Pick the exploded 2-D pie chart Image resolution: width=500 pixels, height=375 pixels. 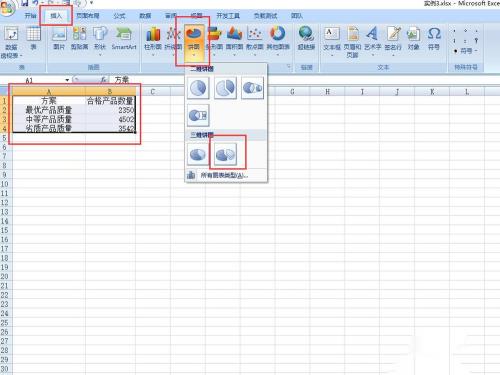tap(225, 88)
